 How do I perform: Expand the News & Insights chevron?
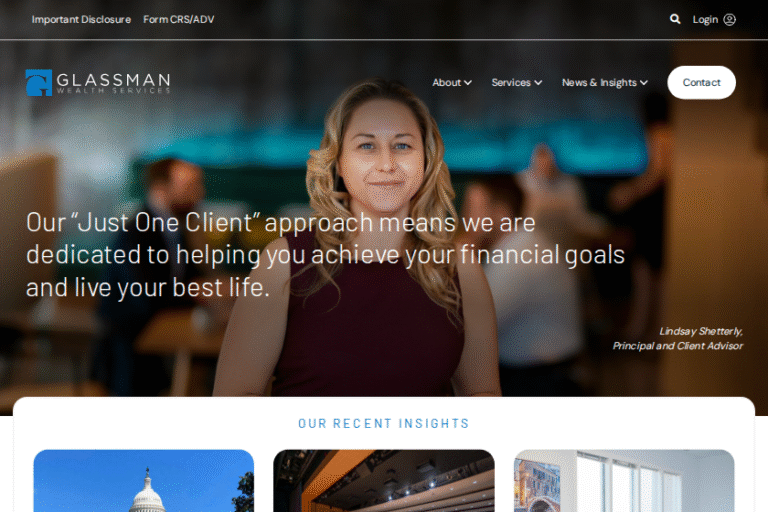pos(644,83)
